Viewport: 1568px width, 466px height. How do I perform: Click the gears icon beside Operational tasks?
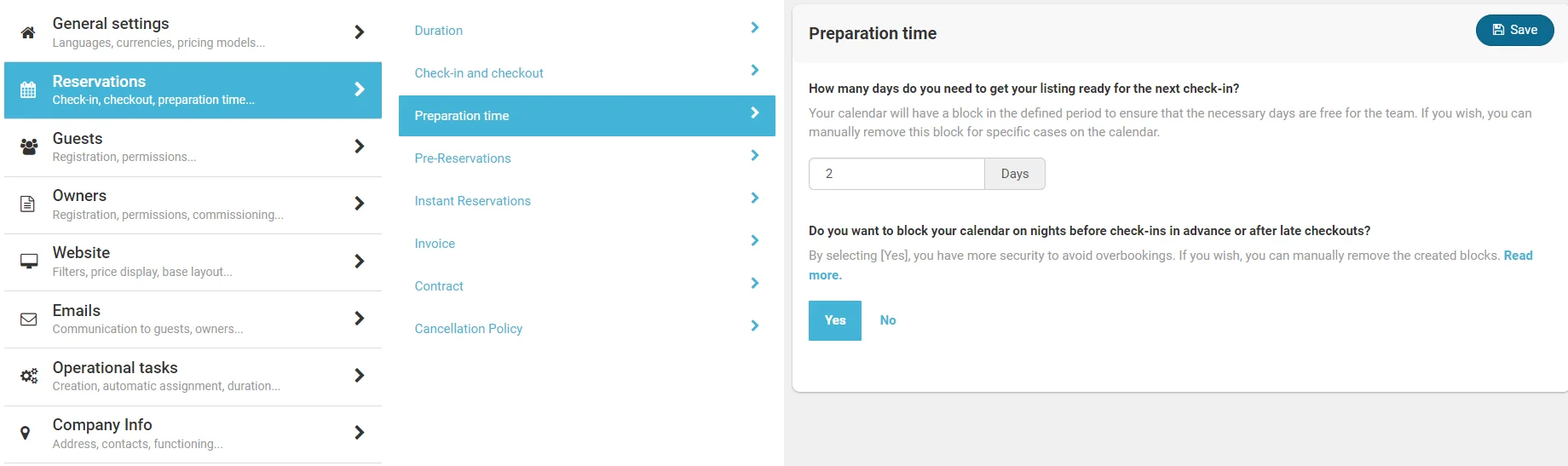pyautogui.click(x=28, y=376)
